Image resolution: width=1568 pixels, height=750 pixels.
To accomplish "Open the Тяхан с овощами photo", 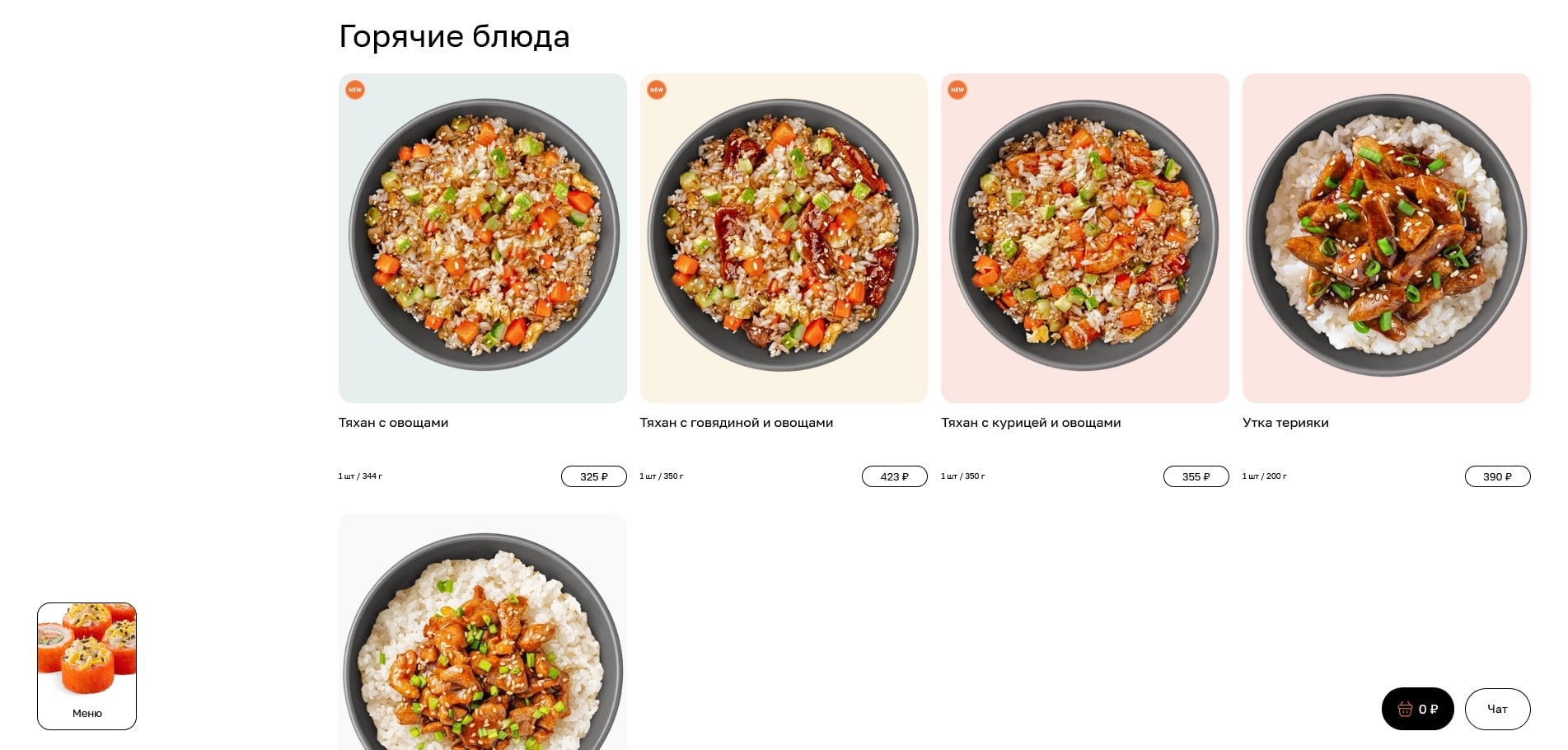I will pos(483,238).
